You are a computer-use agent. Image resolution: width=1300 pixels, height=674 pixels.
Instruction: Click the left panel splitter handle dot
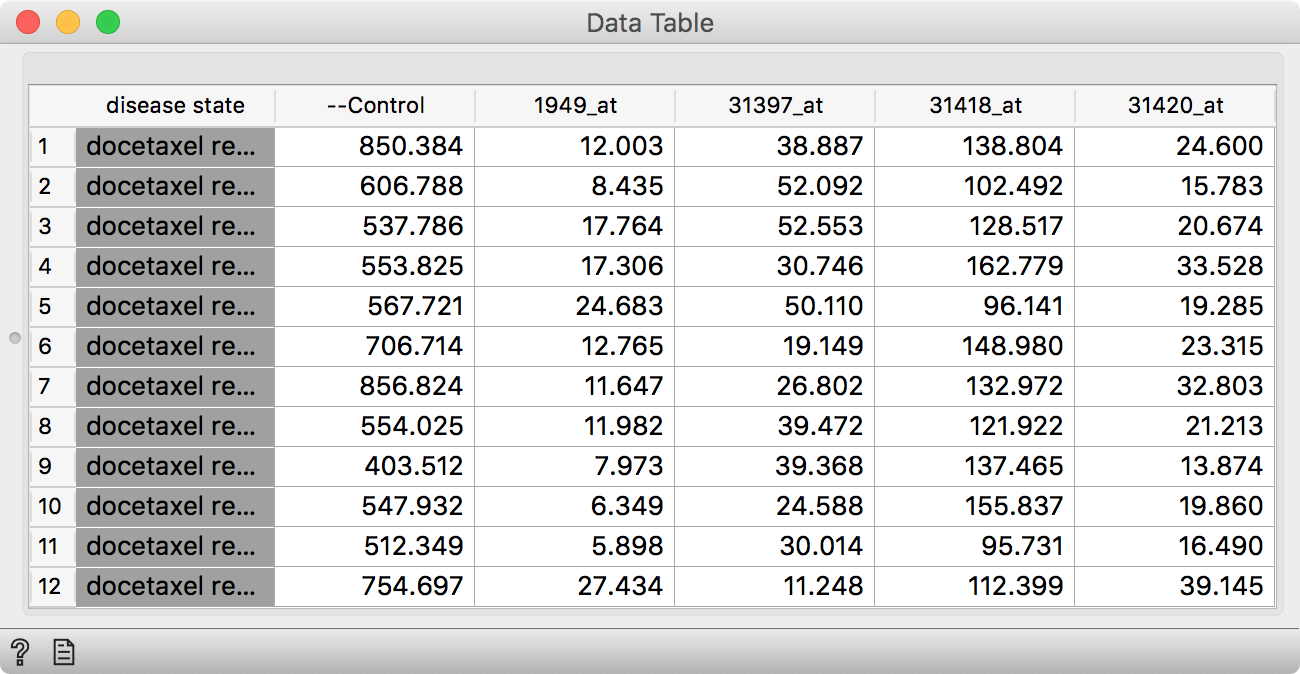point(14,338)
